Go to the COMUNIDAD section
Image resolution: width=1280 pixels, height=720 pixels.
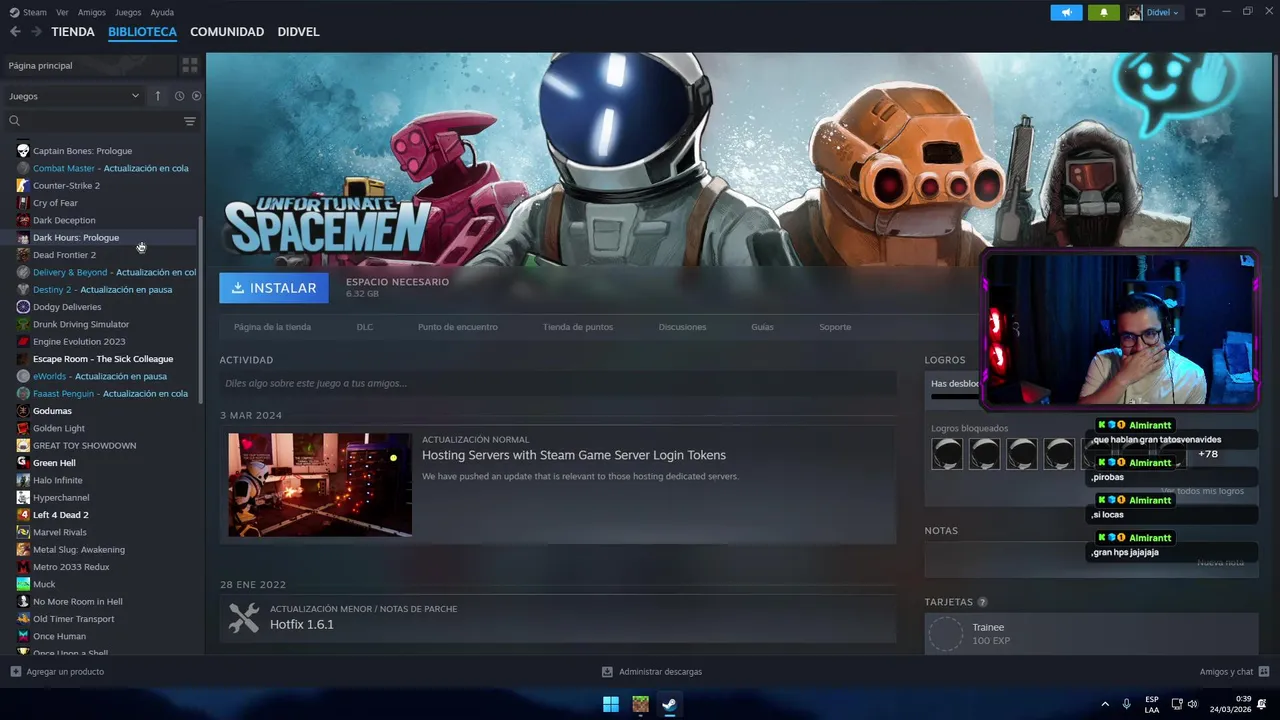[x=227, y=32]
